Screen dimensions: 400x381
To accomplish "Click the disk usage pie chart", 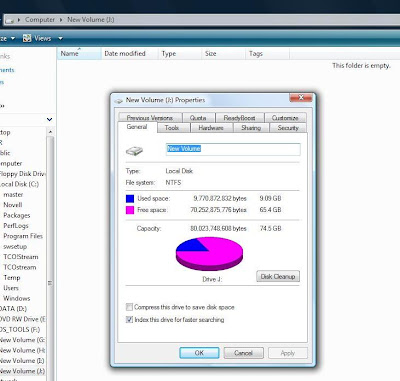I will click(x=209, y=254).
